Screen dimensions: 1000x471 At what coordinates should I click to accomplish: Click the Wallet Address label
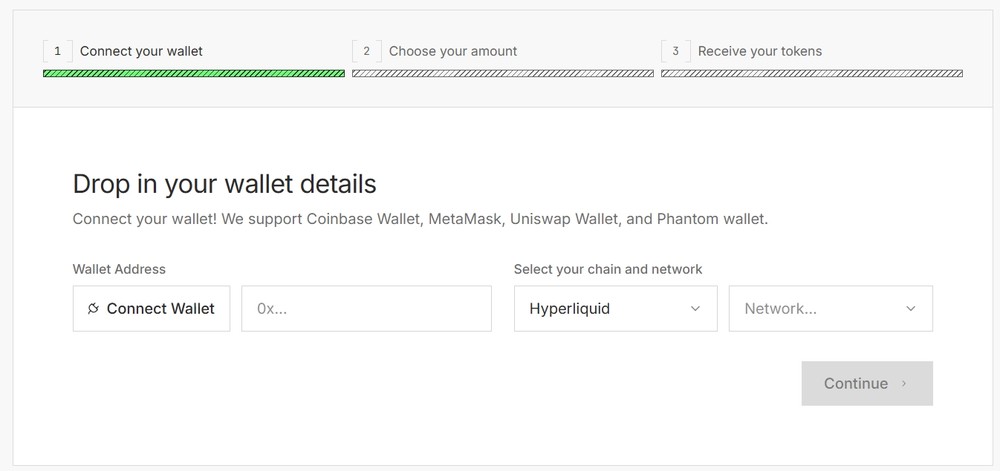pyautogui.click(x=119, y=269)
